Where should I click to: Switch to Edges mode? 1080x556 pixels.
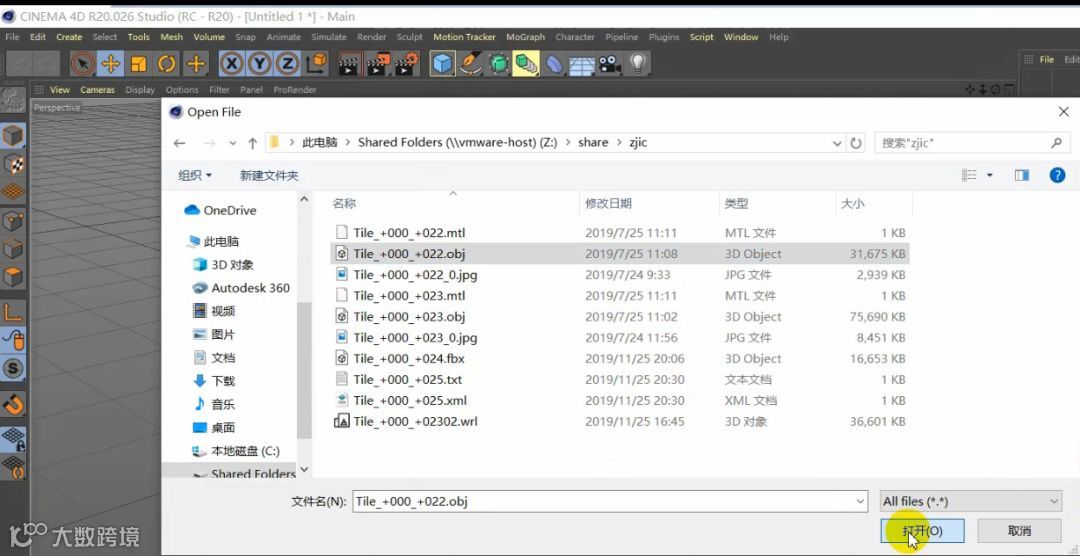click(x=14, y=249)
